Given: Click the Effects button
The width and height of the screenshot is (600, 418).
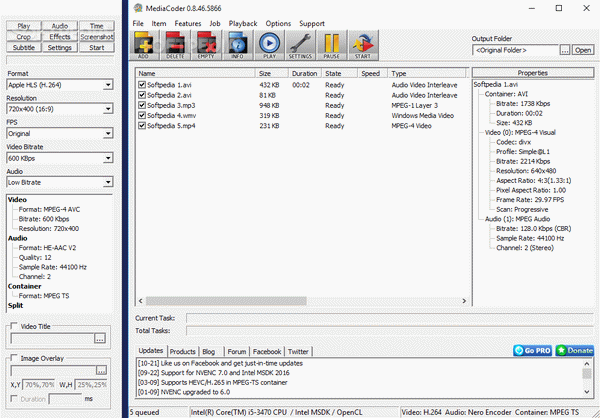Looking at the screenshot, I should 60,37.
